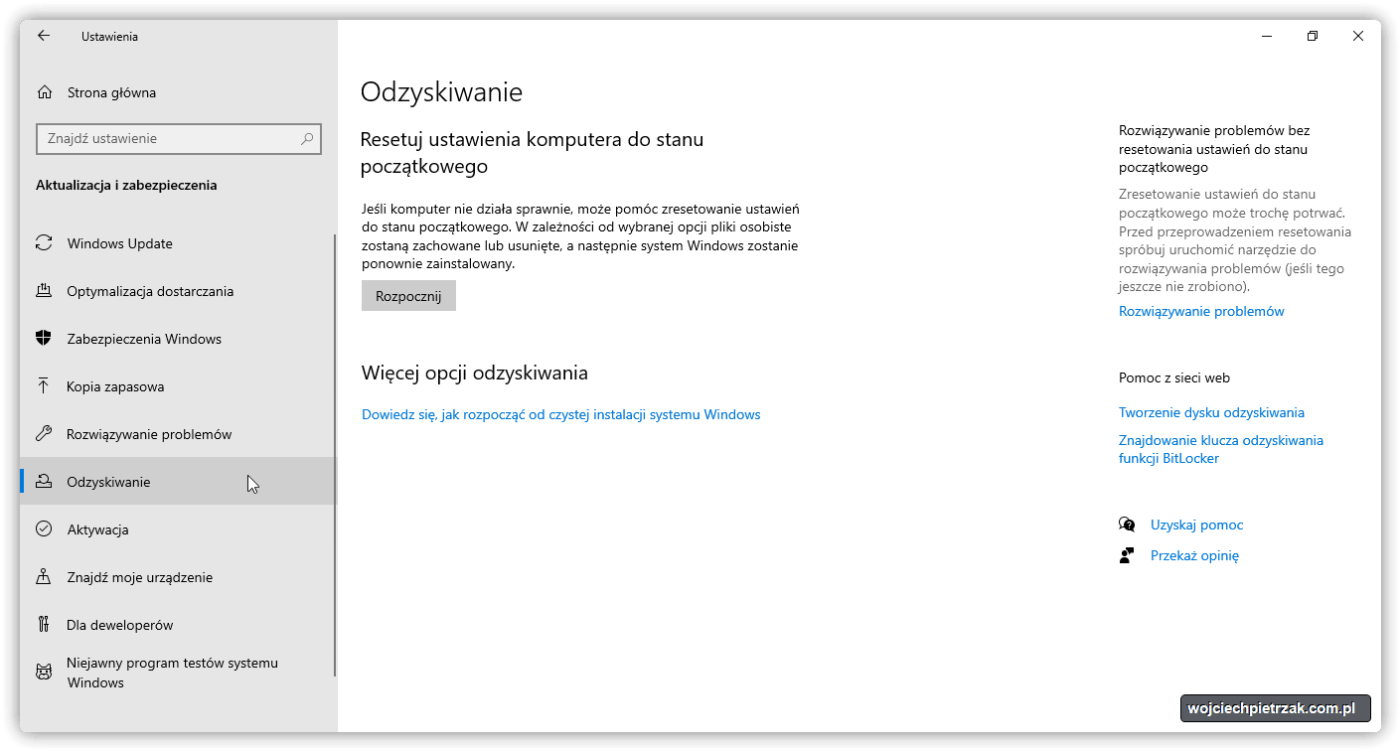Image resolution: width=1400 pixels, height=752 pixels.
Task: Click the Odzyskiwanie page heading
Action: [x=441, y=92]
